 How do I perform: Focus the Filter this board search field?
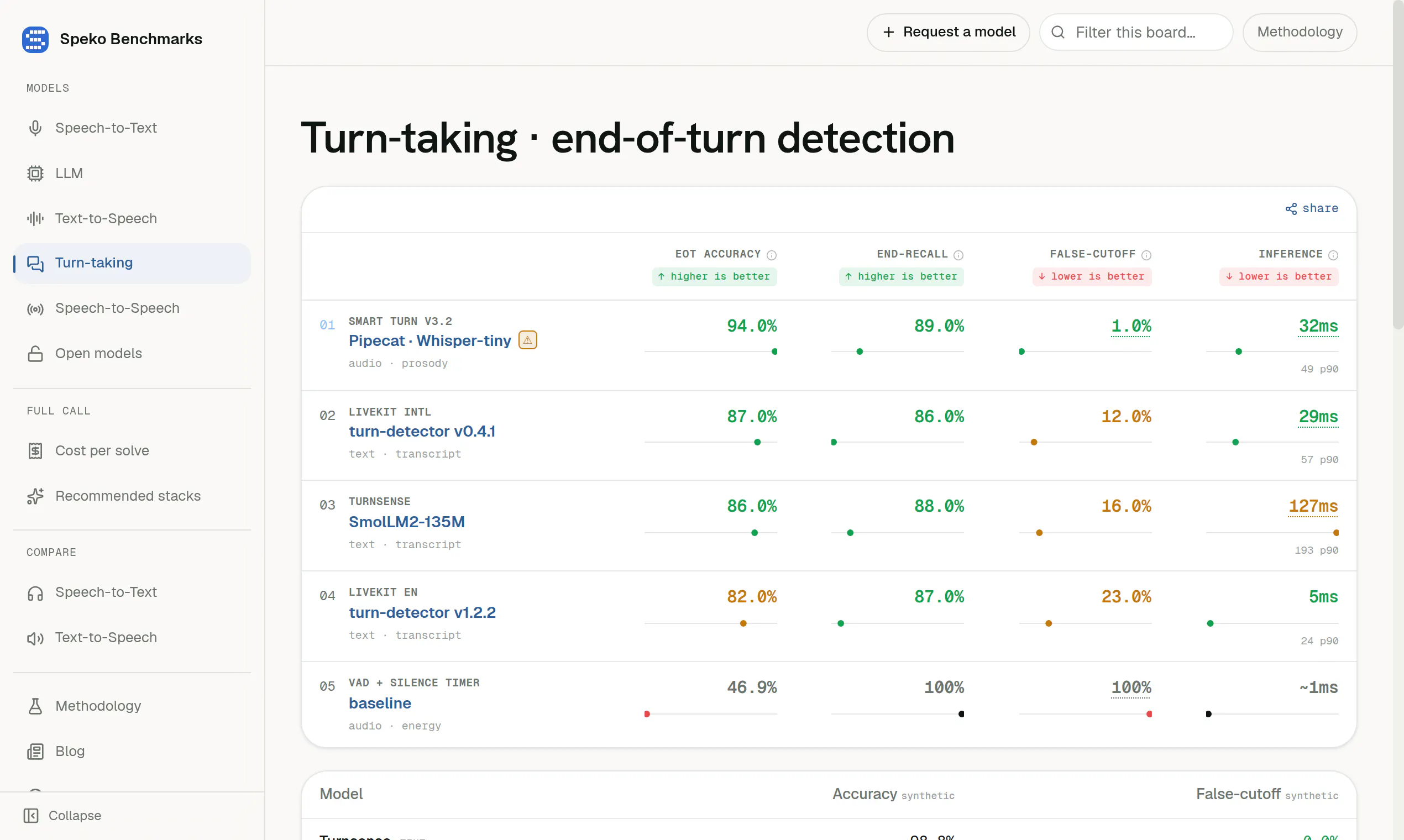pyautogui.click(x=1136, y=32)
